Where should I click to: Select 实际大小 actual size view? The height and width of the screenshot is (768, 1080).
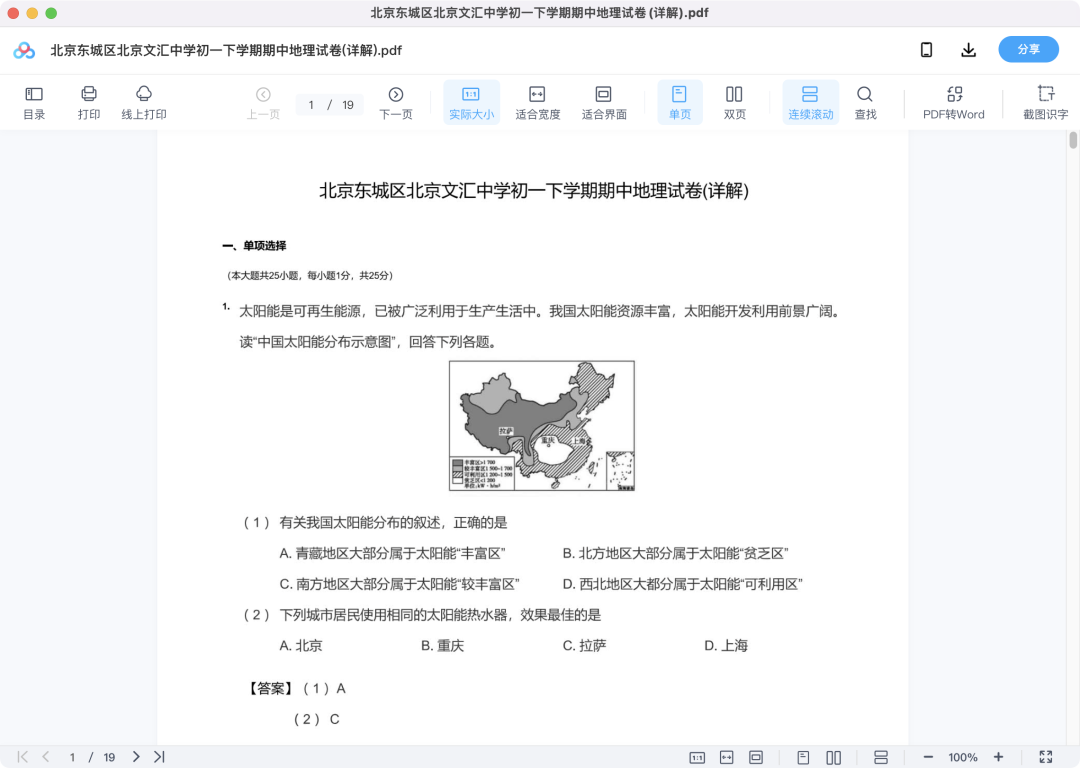coord(471,103)
